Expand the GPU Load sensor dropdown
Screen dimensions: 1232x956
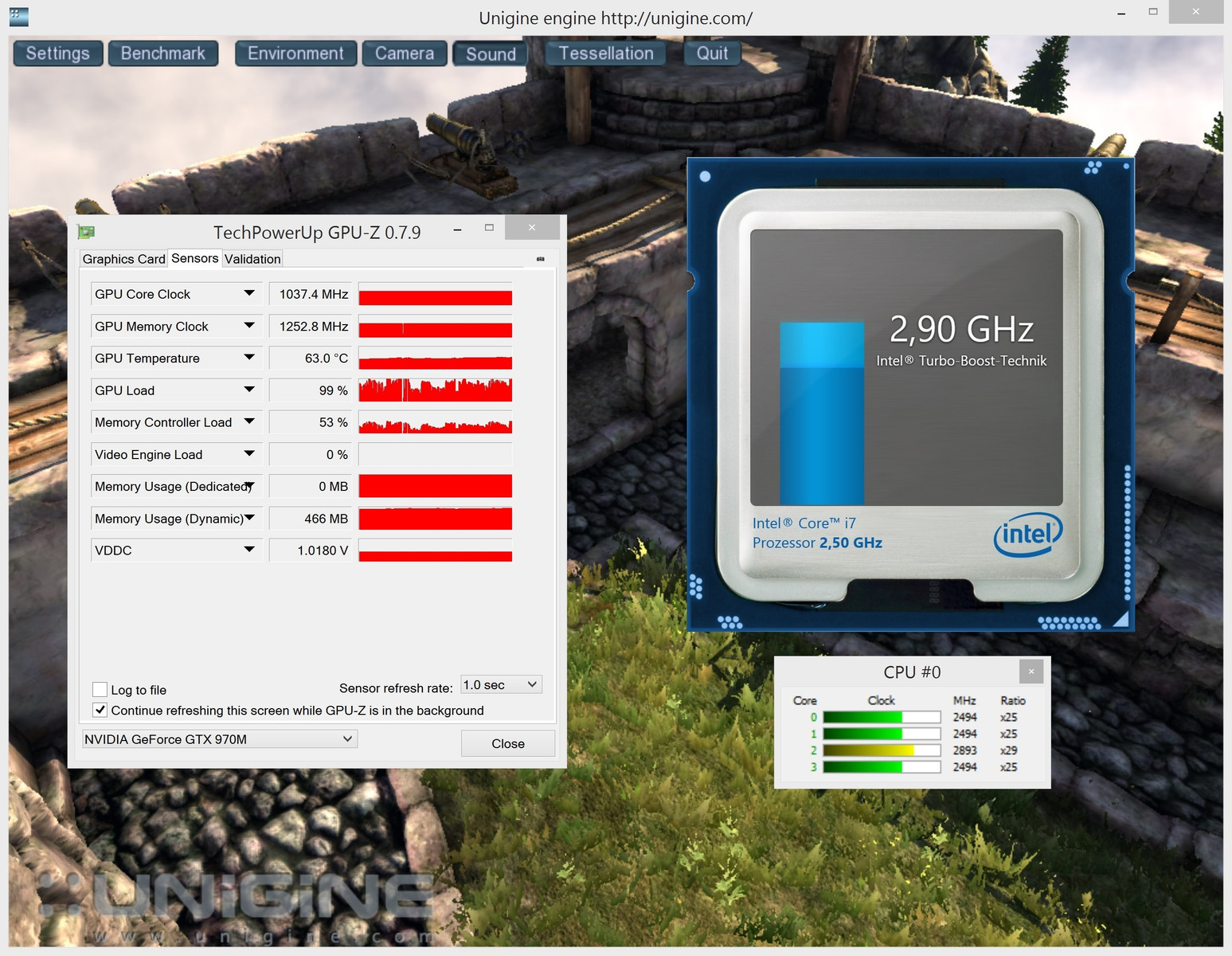coord(249,390)
